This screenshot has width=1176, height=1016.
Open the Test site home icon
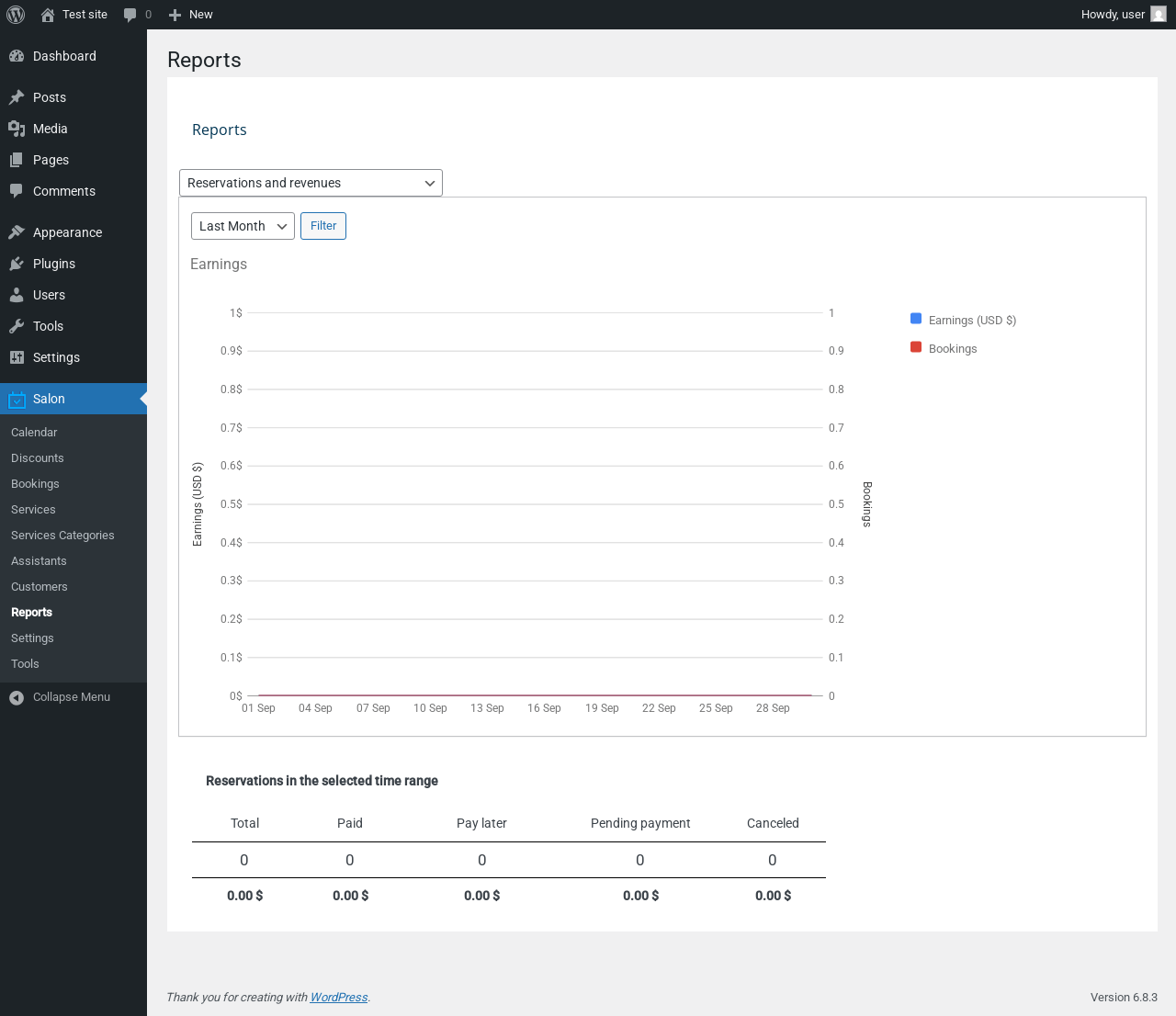[48, 15]
